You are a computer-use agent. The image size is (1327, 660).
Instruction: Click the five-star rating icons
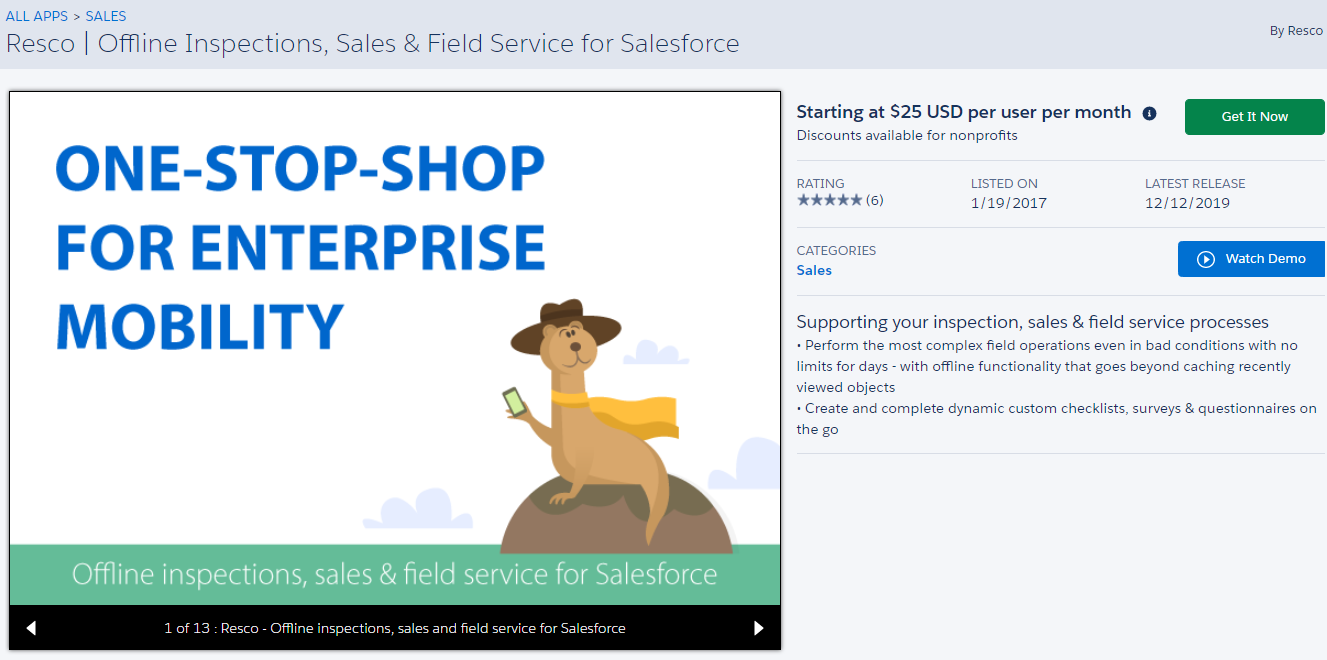click(829, 200)
